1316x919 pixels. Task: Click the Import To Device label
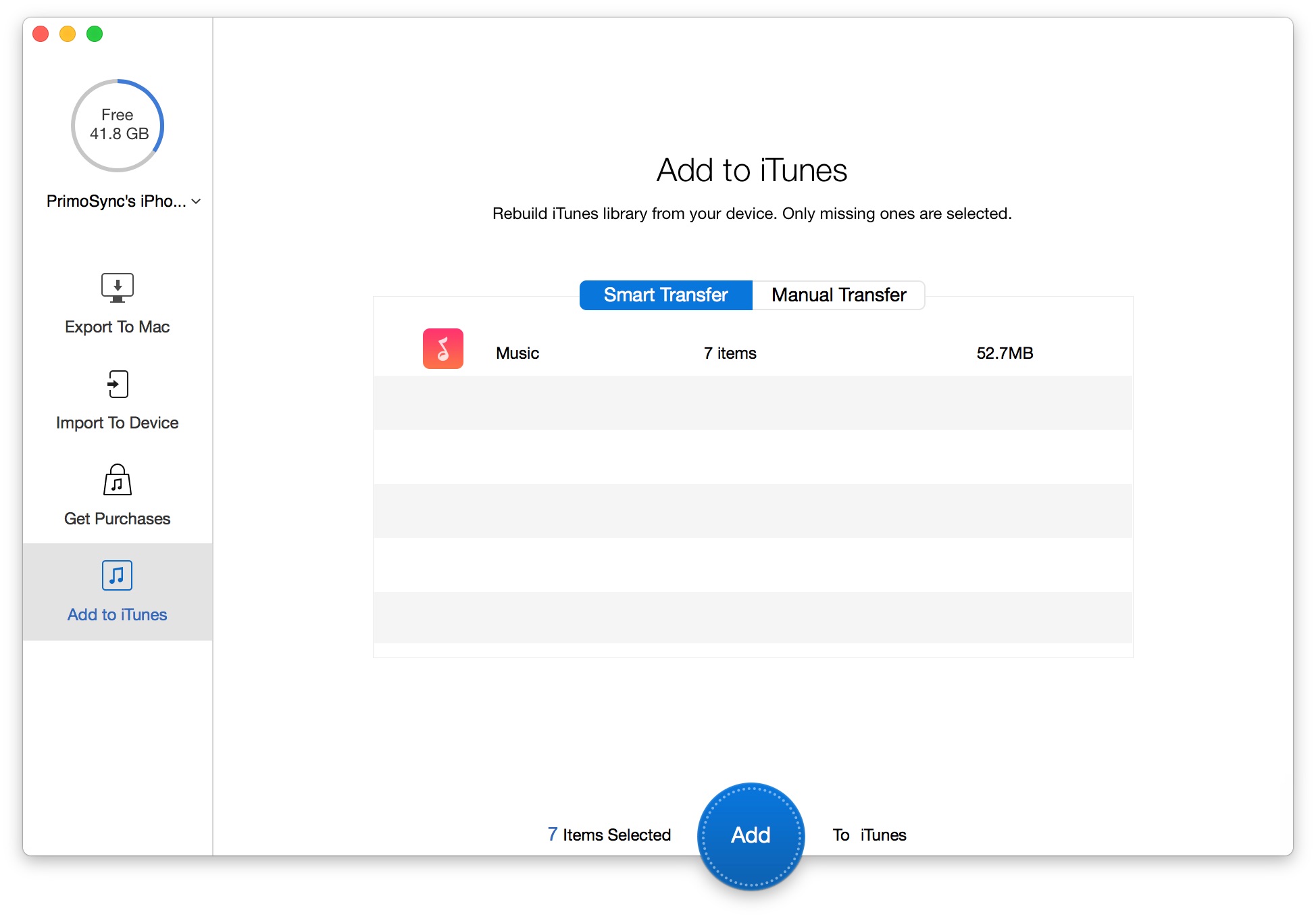coord(118,423)
